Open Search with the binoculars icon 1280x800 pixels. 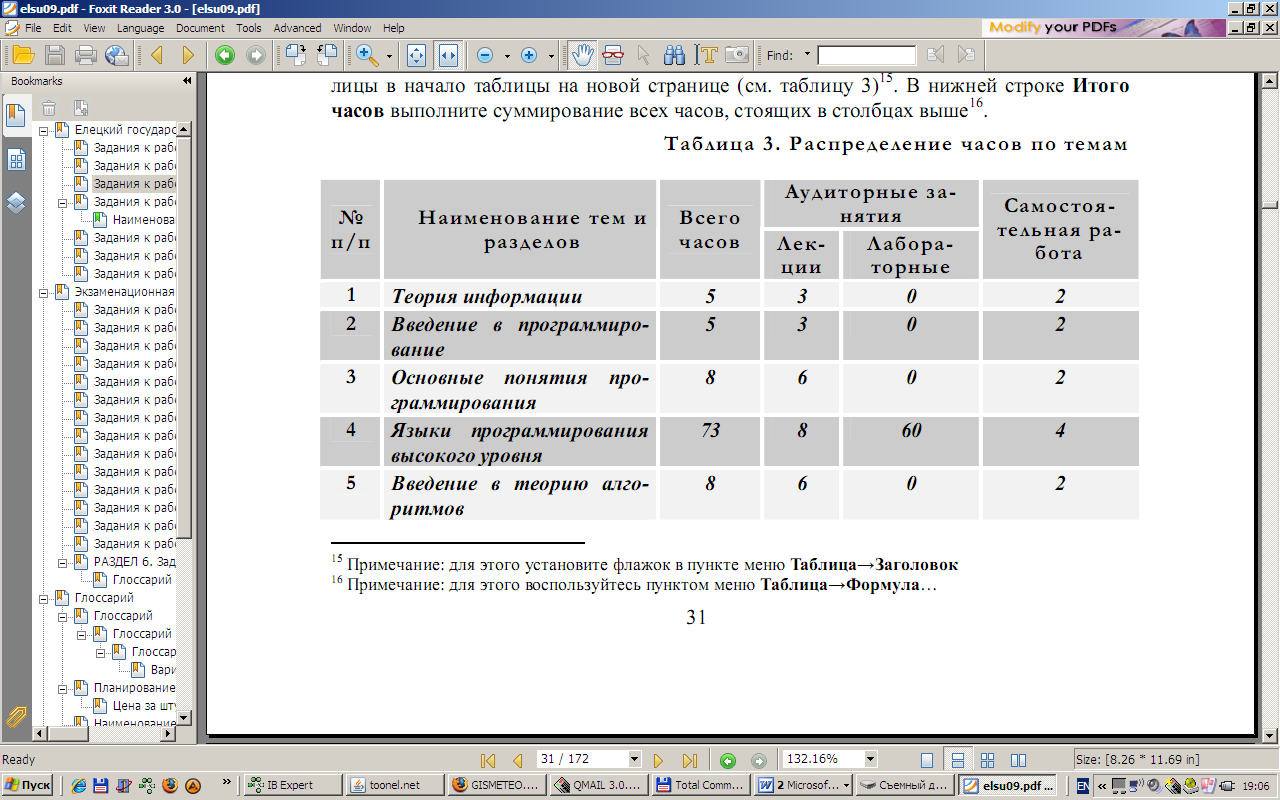pos(674,55)
